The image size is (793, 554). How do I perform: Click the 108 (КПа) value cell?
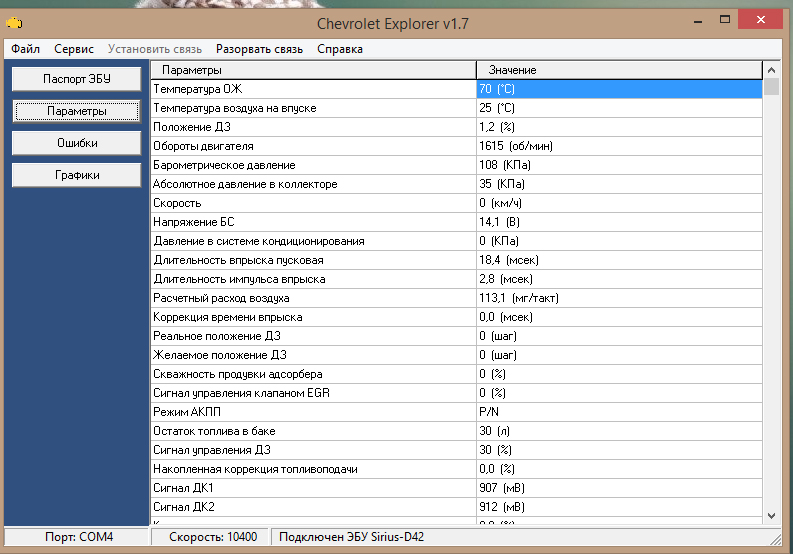tap(620, 165)
